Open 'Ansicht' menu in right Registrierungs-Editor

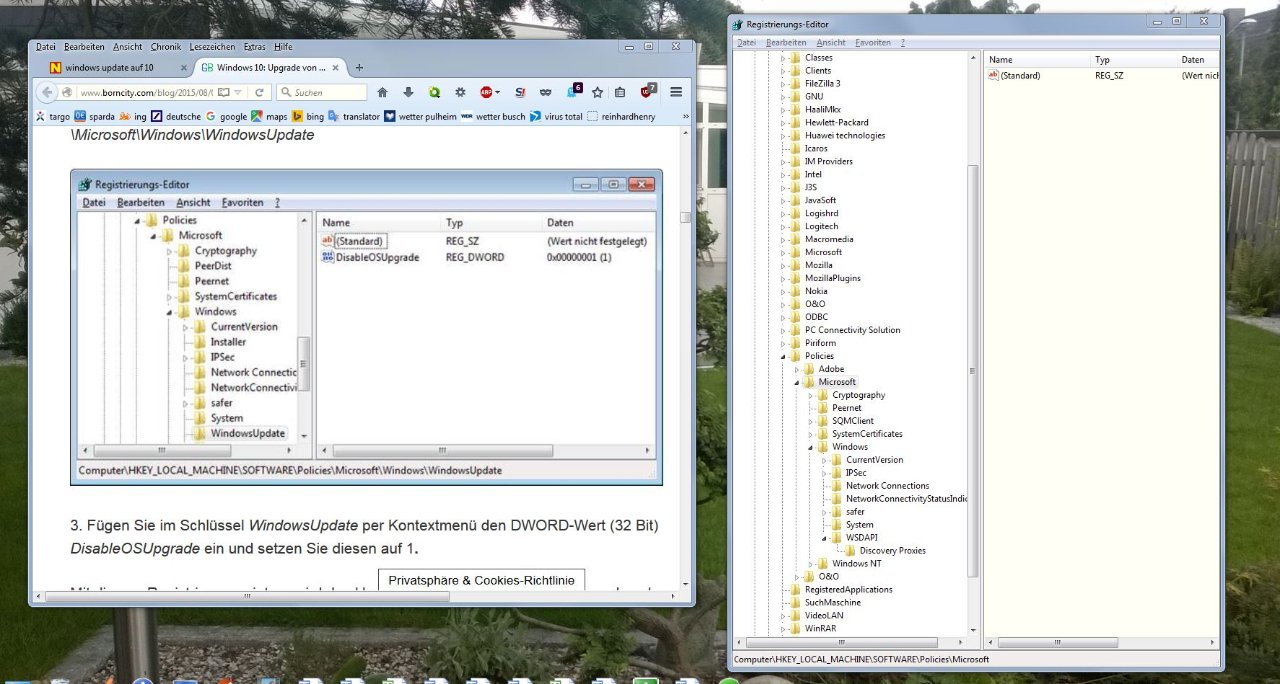831,43
